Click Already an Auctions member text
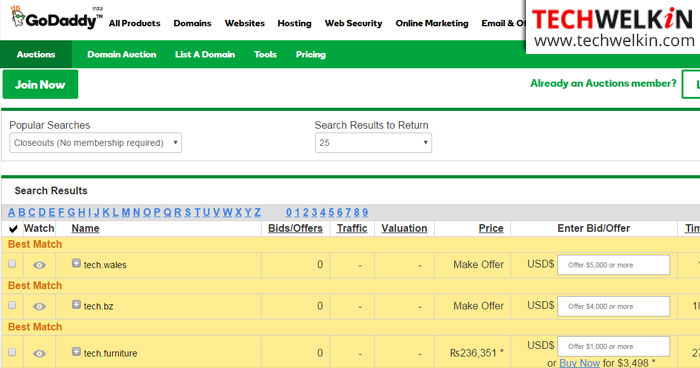The width and height of the screenshot is (700, 368). pos(603,84)
